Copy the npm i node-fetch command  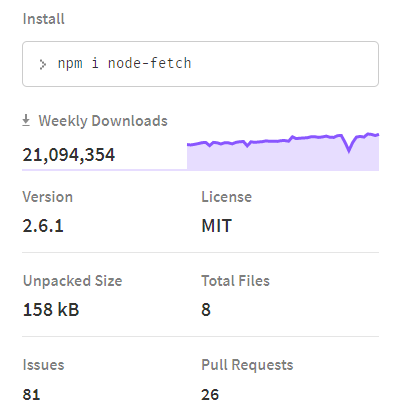124,63
